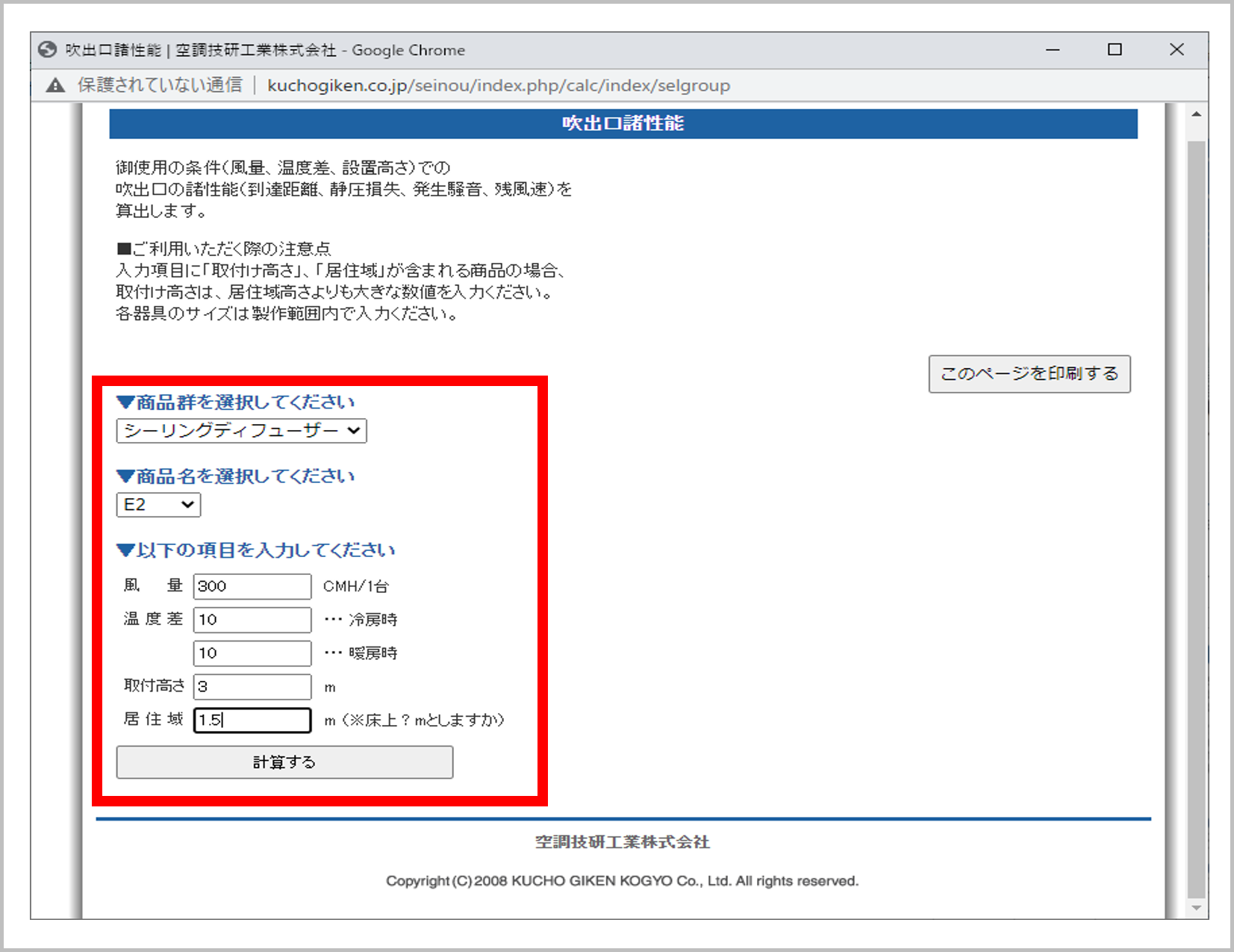
Task: Close the 吹出口諸性能 window
Action: pyautogui.click(x=1177, y=50)
